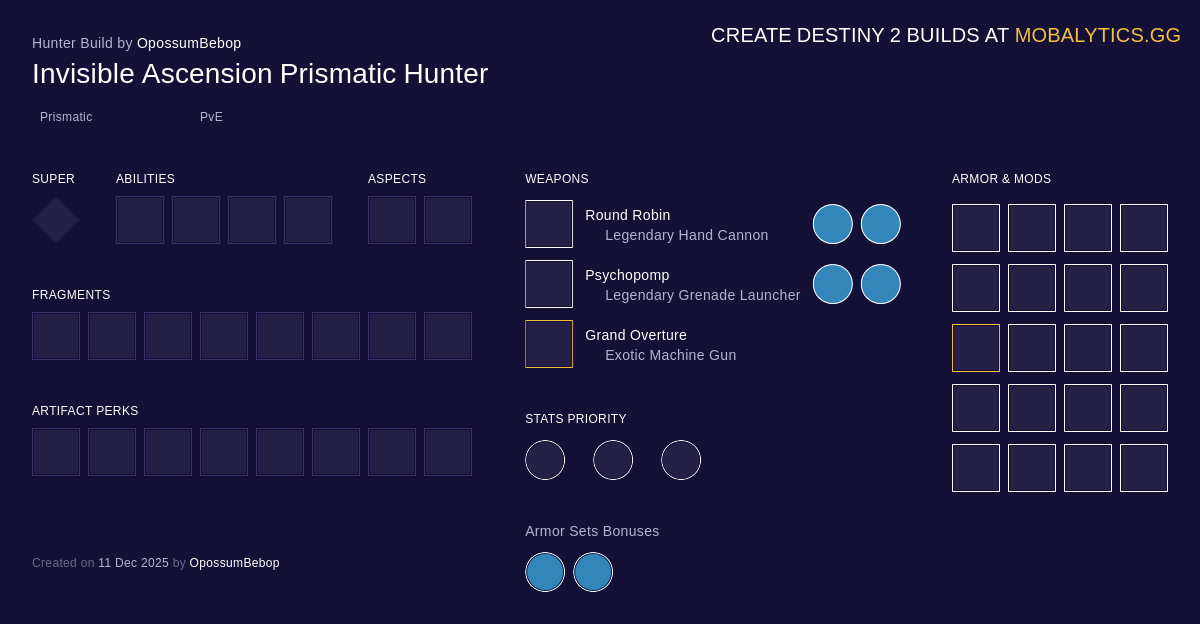Open the MOBALYTICS.GG link
This screenshot has width=1200, height=624.
1097,35
